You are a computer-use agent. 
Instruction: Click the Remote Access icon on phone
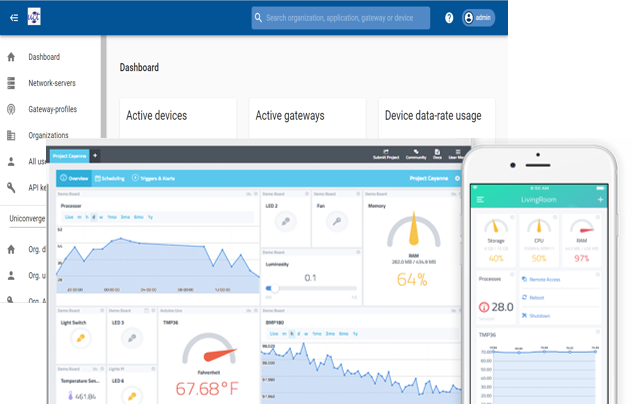(x=524, y=279)
